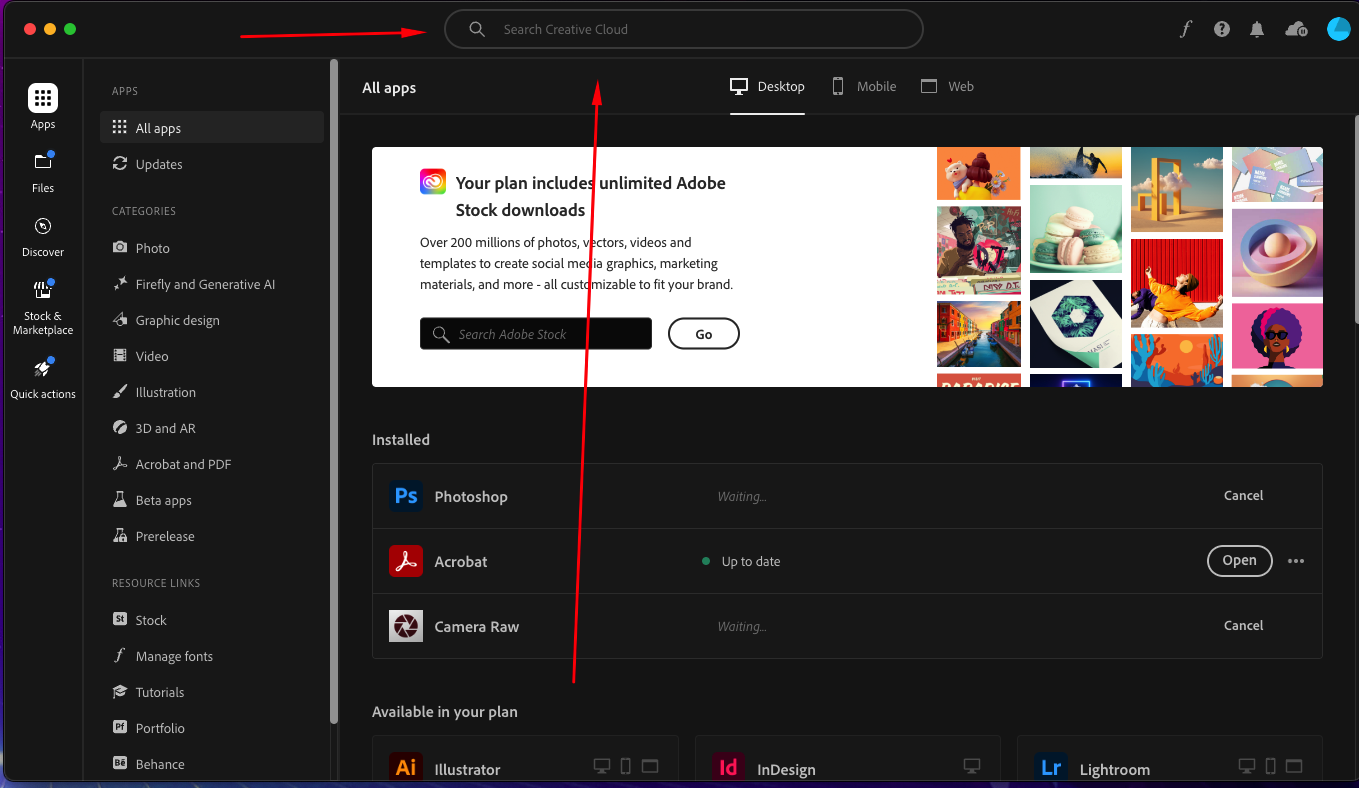Switch to the Web tab
This screenshot has height=788, width=1359.
click(x=947, y=87)
